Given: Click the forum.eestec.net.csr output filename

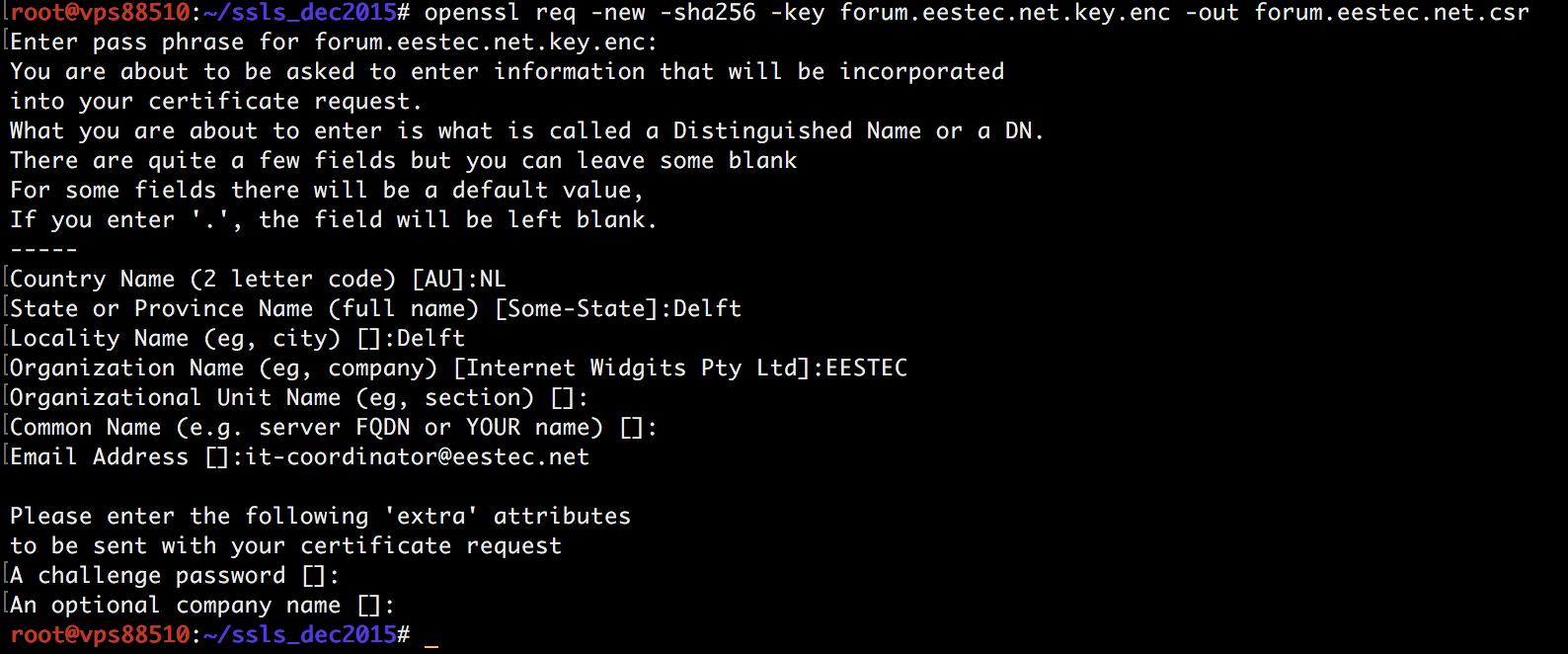Looking at the screenshot, I should (1391, 13).
